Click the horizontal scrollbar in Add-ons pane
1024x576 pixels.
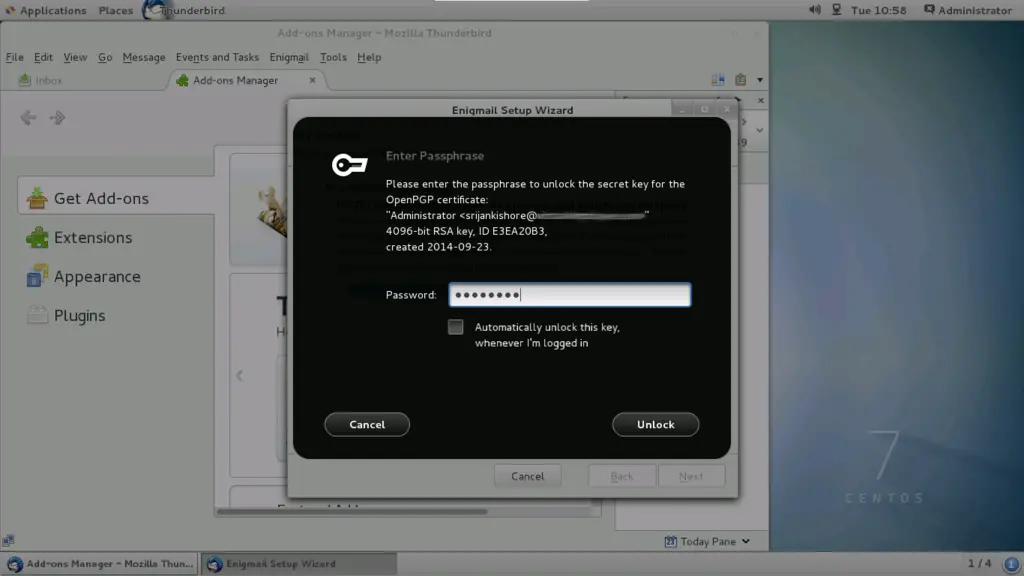tap(353, 511)
